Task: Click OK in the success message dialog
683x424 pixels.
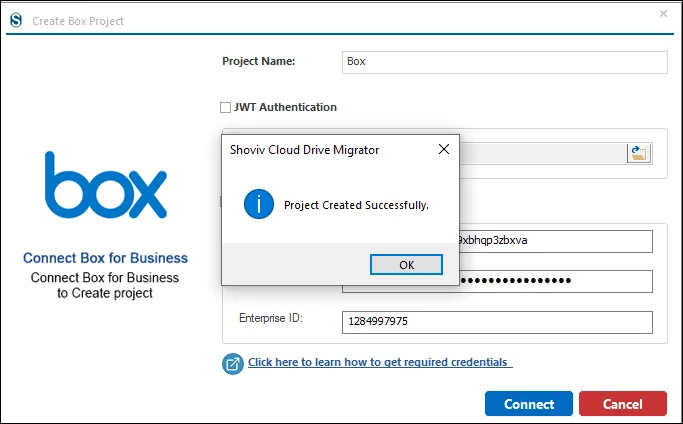Action: tap(406, 265)
